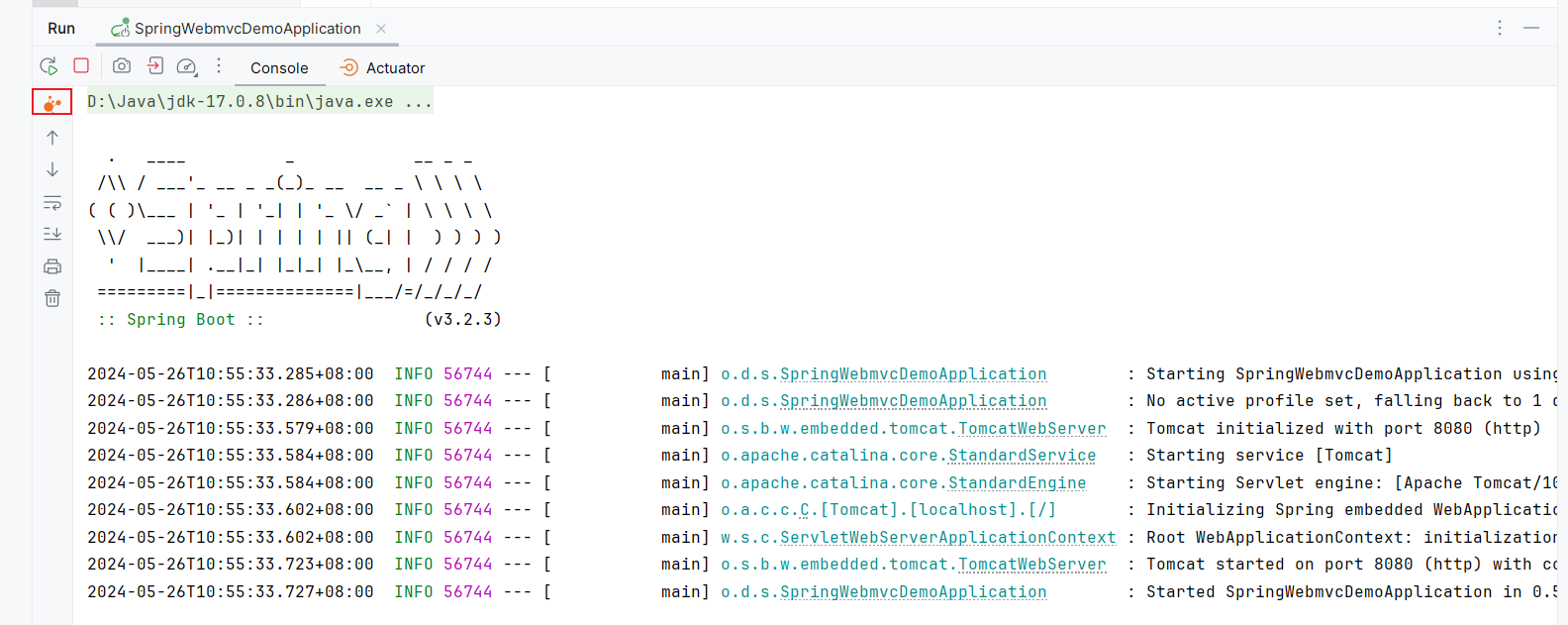
Task: Open the Actuator tab
Action: click(x=383, y=68)
